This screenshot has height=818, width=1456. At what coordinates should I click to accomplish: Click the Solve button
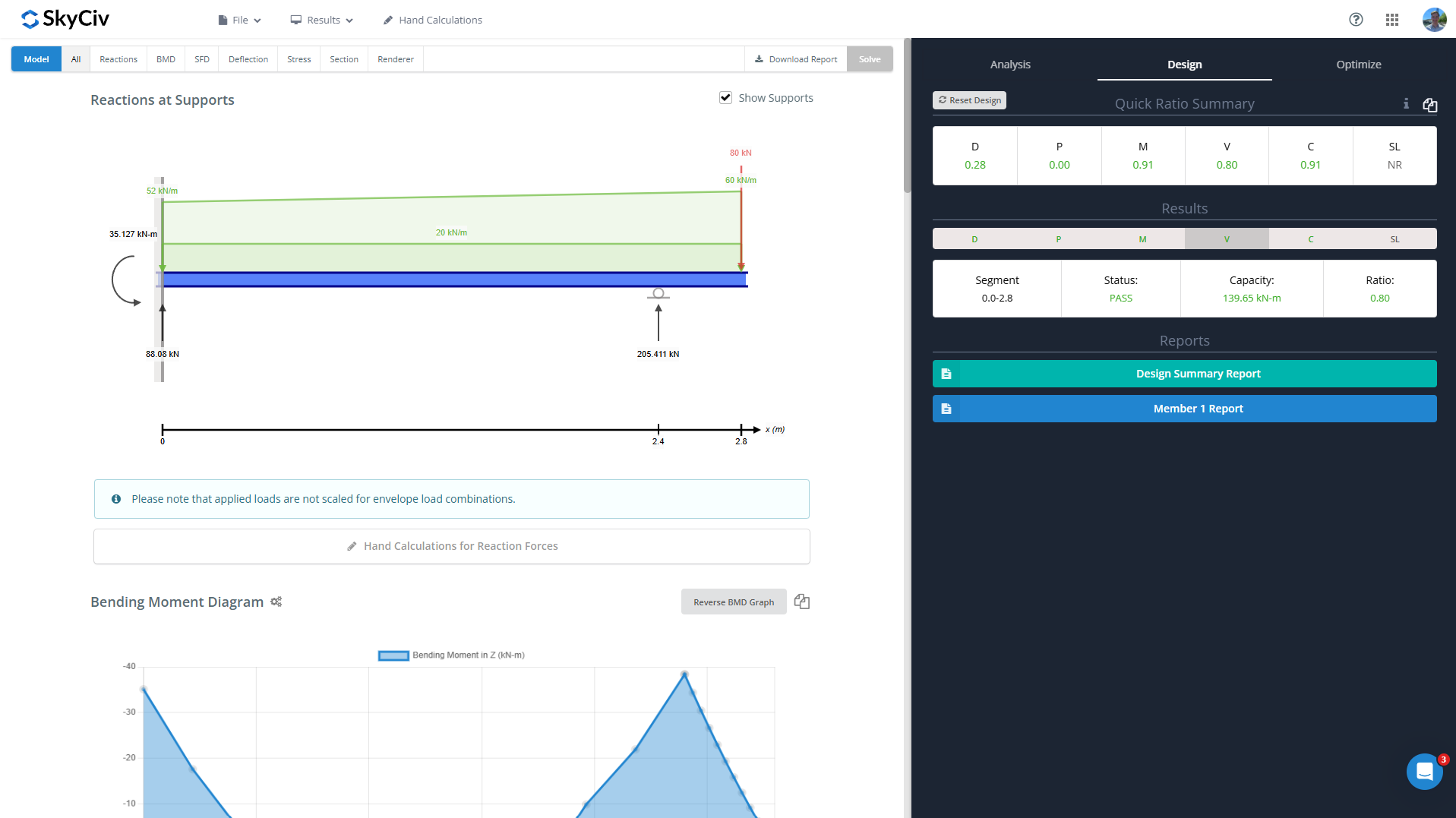point(870,59)
